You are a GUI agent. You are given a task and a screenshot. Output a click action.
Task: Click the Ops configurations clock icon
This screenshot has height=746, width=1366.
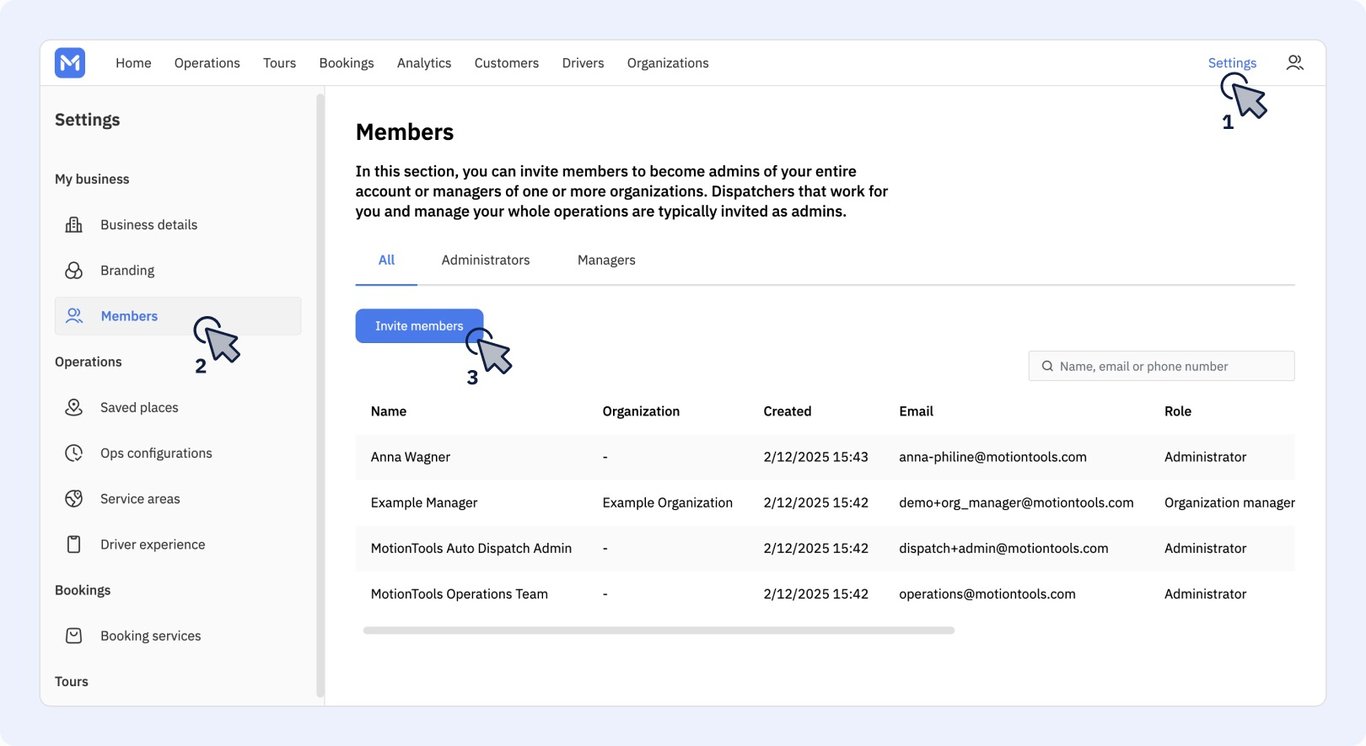(74, 453)
